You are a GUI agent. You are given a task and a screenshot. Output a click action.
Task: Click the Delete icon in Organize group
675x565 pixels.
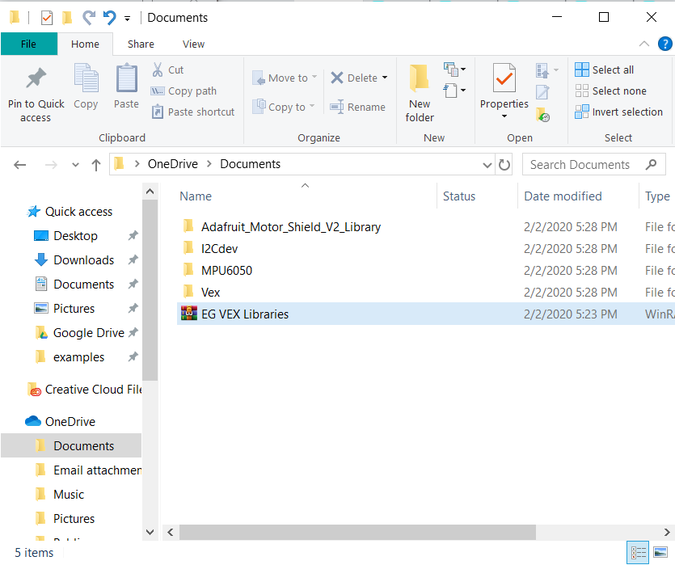[x=337, y=78]
